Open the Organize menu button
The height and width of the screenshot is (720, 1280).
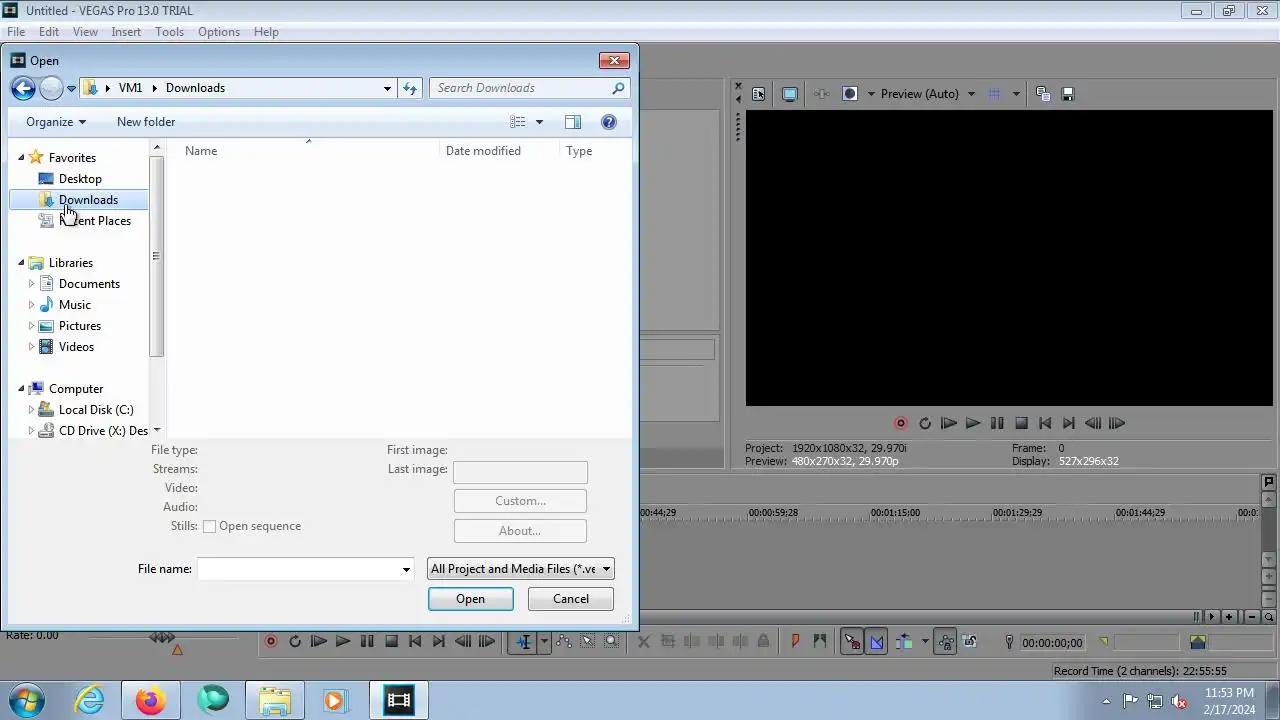56,122
